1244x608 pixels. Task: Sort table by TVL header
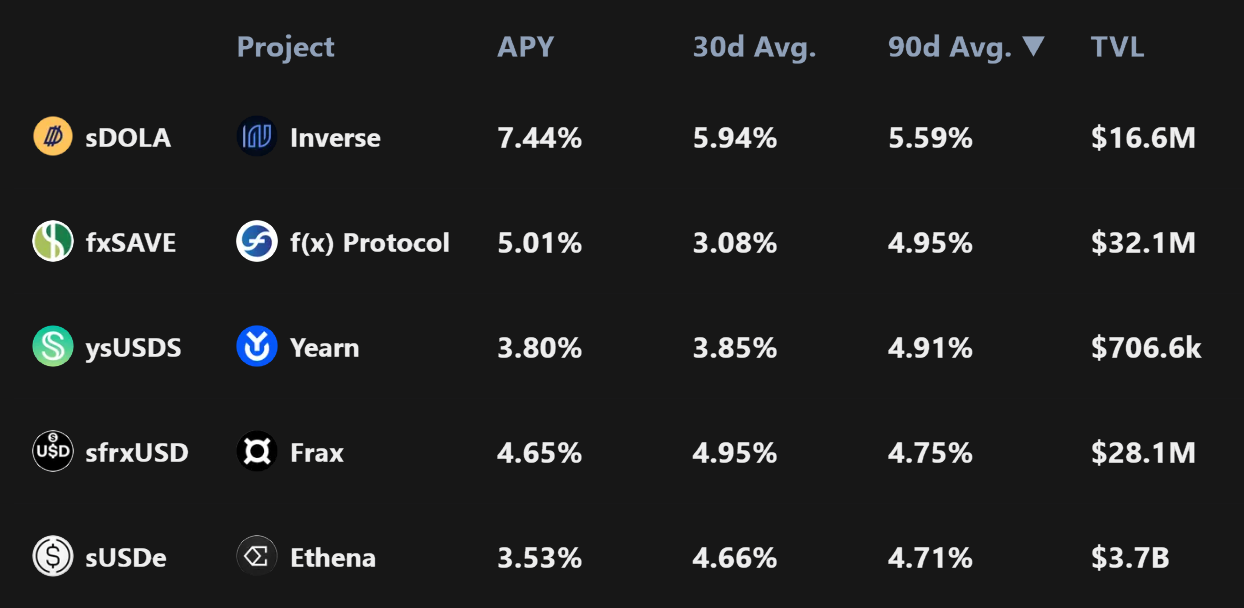(1117, 47)
